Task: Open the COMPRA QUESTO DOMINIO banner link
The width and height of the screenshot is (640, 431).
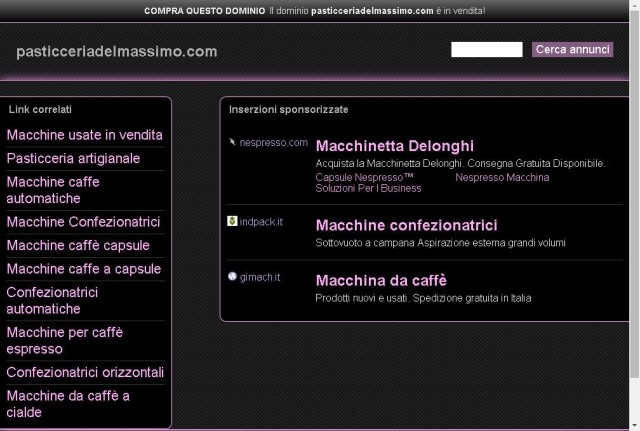Action: click(x=204, y=11)
